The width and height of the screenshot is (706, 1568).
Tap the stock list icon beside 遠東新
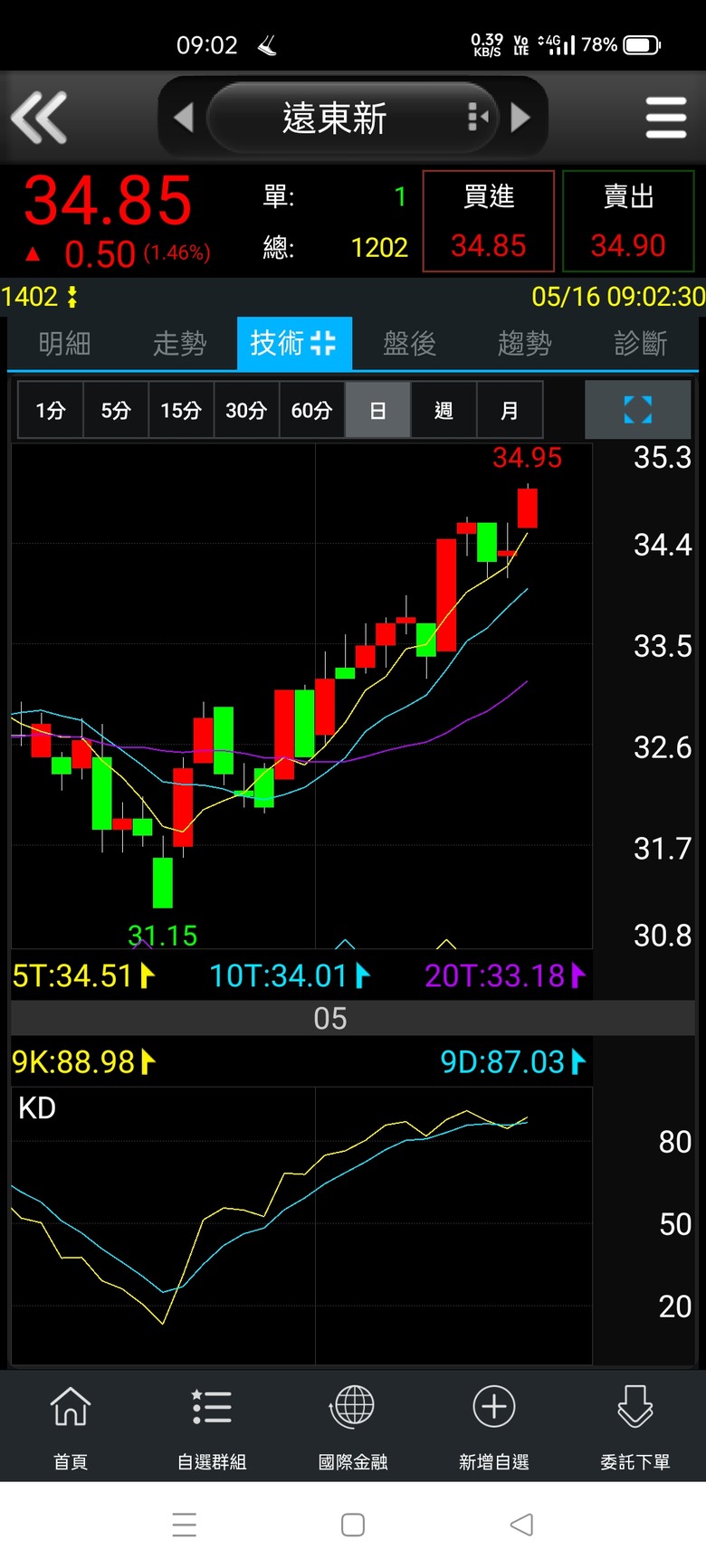click(x=477, y=117)
